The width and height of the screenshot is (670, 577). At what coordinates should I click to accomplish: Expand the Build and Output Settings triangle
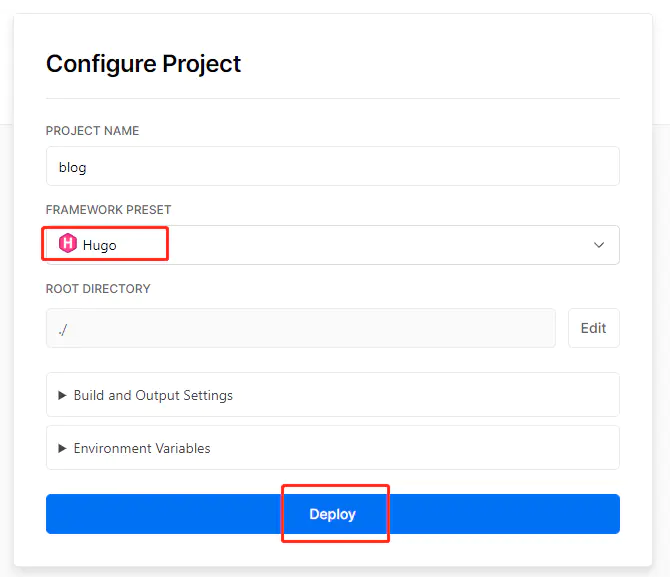point(62,395)
